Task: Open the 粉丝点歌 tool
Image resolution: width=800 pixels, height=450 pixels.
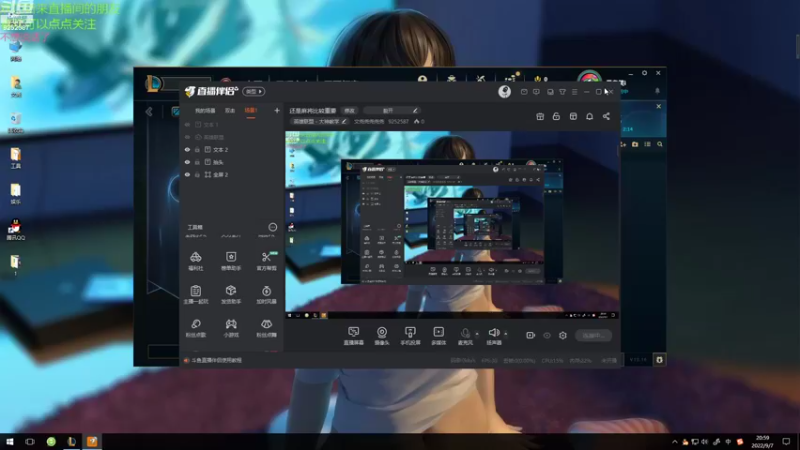Action: [x=196, y=328]
